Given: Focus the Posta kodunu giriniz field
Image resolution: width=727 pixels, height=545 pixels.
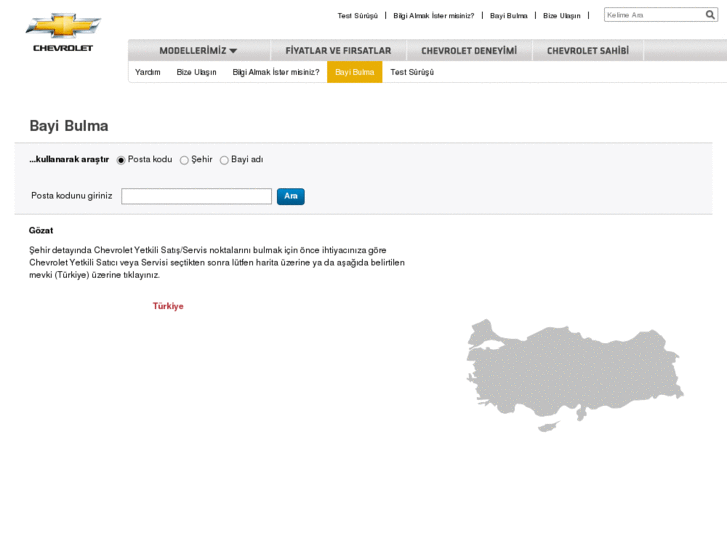Looking at the screenshot, I should pos(196,196).
